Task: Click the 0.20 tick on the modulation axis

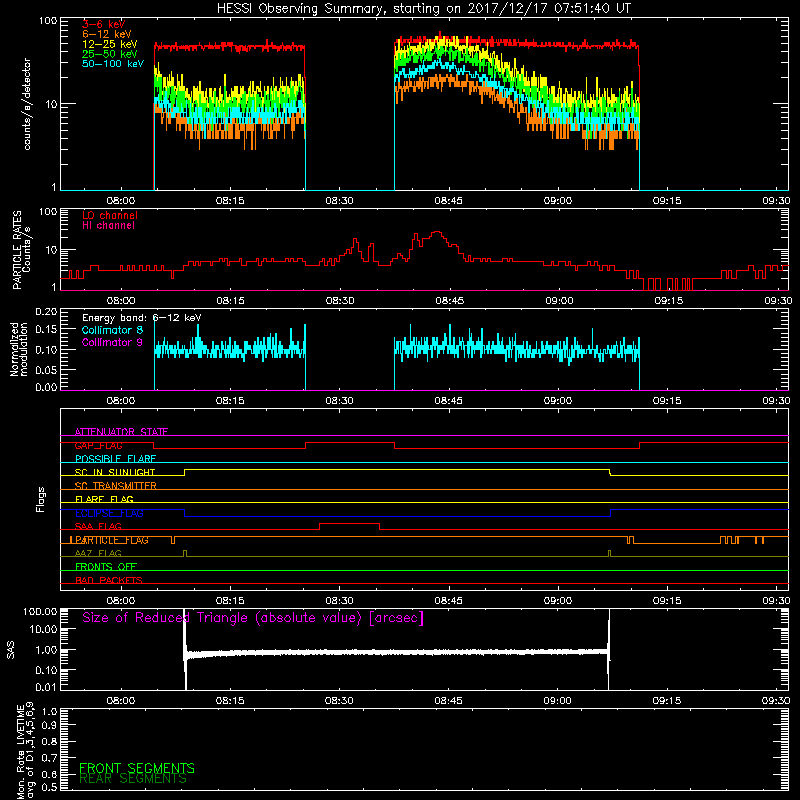Action: 45,311
